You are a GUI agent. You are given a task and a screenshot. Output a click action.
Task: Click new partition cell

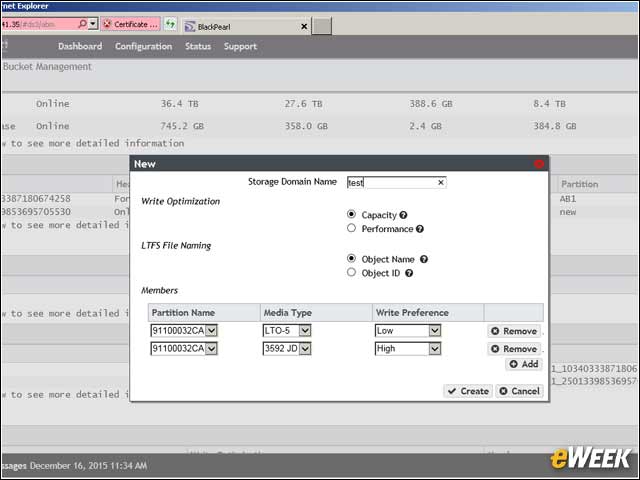[568, 212]
